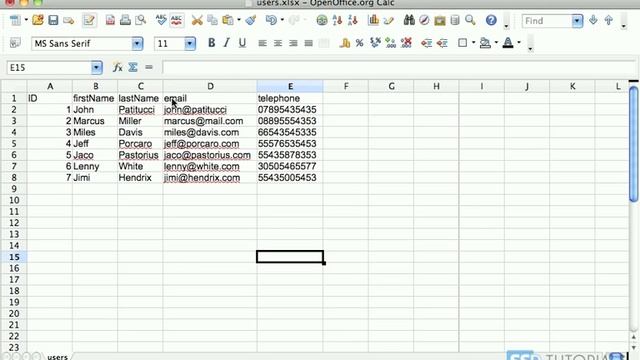Show Draw Functions icon

pyautogui.click(x=389, y=20)
